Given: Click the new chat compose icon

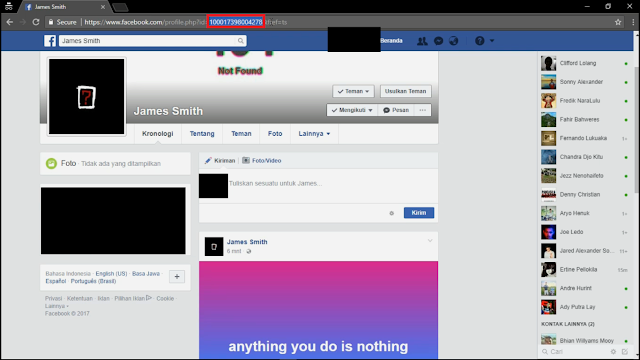Looking at the screenshot, I should 625,351.
